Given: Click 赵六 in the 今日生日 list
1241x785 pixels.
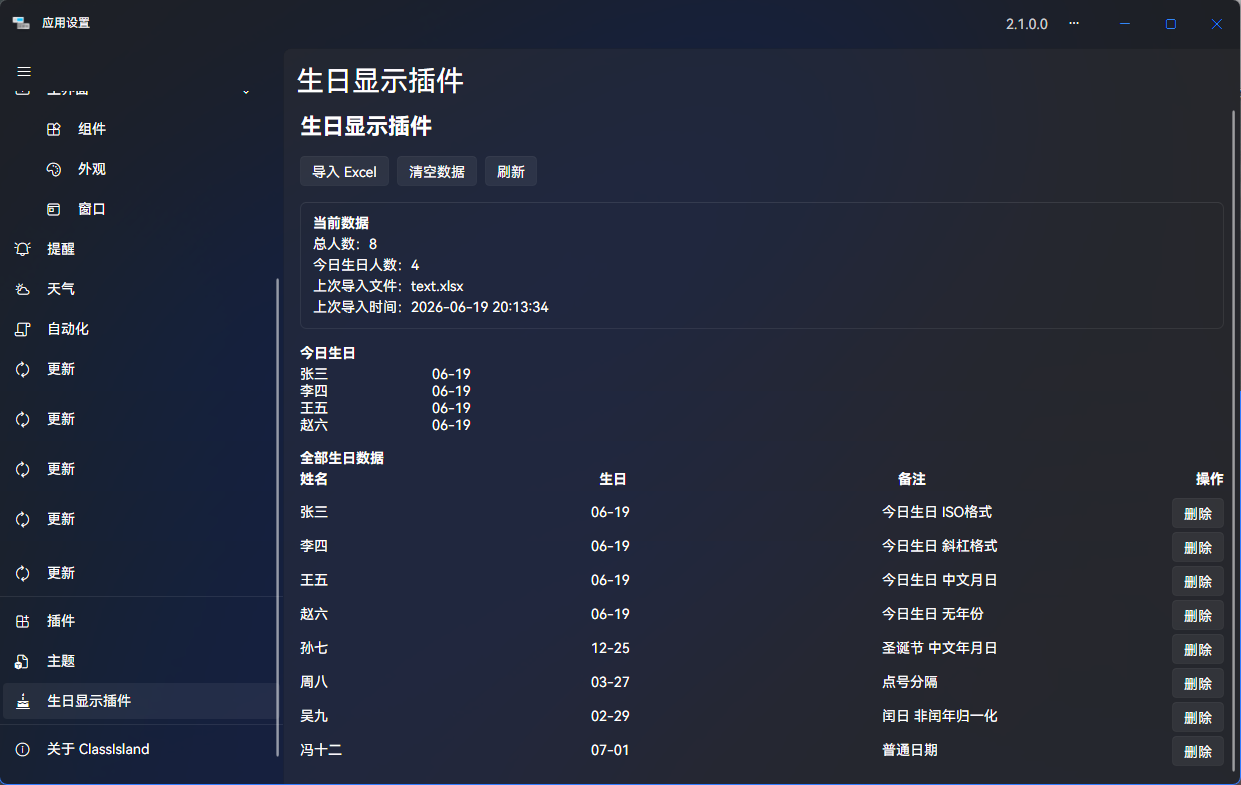Looking at the screenshot, I should pos(314,425).
